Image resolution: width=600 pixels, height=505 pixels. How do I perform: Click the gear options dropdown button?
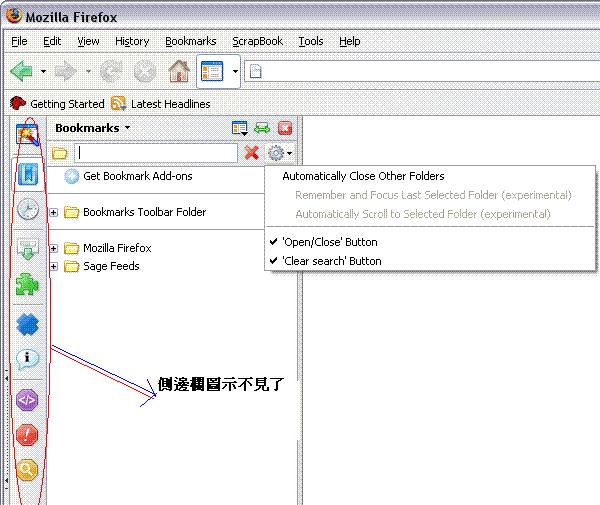pyautogui.click(x=280, y=153)
